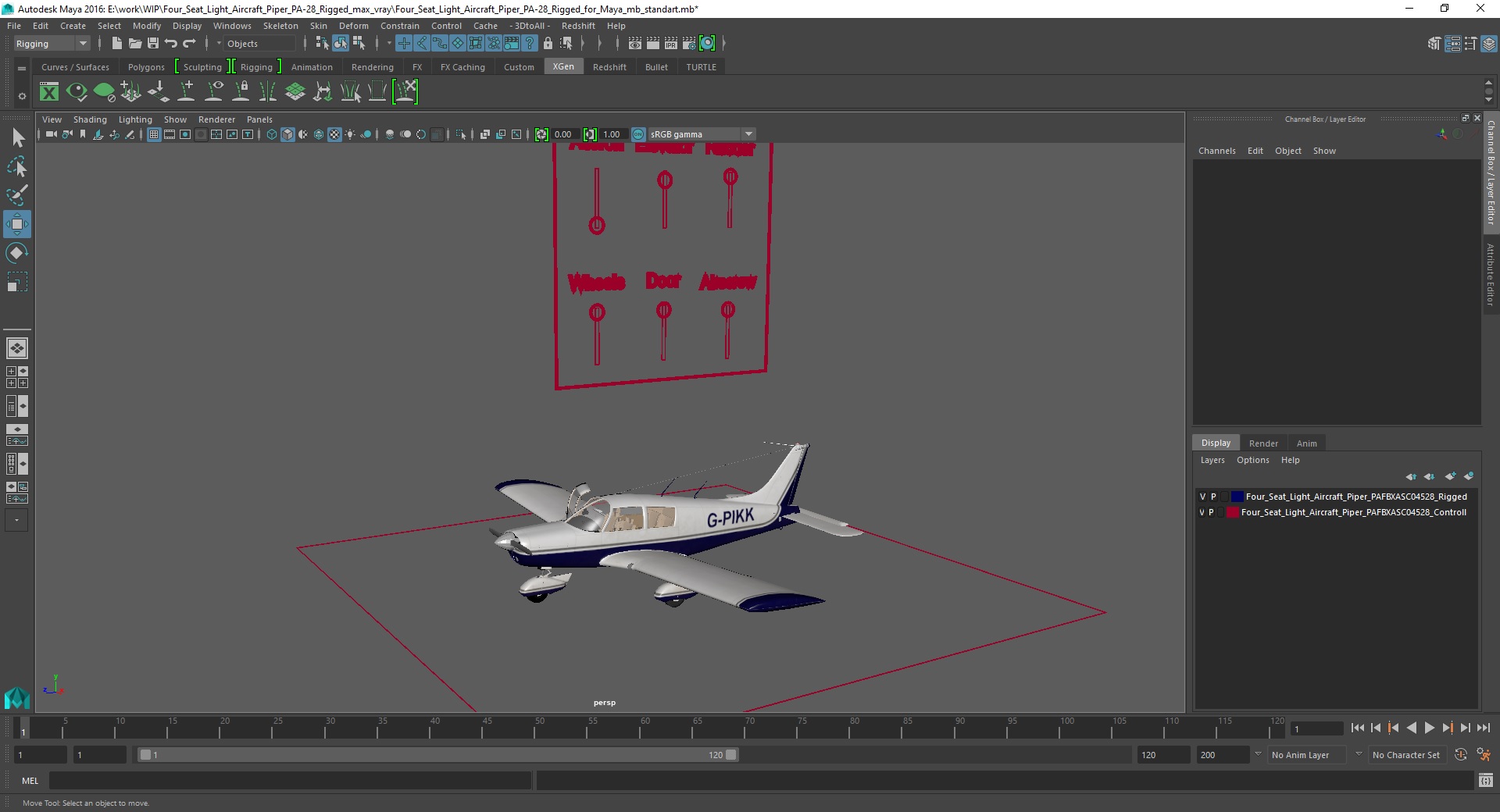Open auto key toggle icon
1500x812 pixels.
tap(1461, 755)
